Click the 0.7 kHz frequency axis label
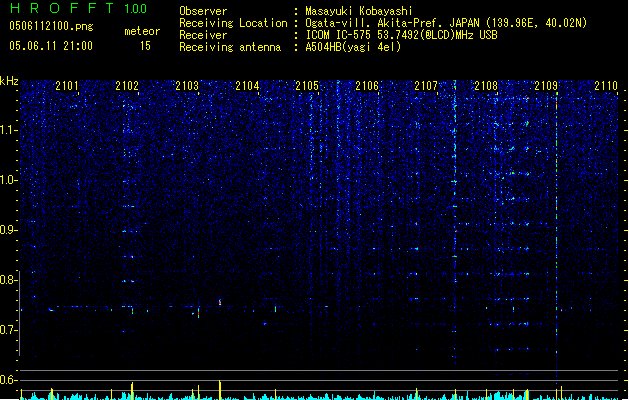This screenshot has height=400, width=629. [8, 330]
